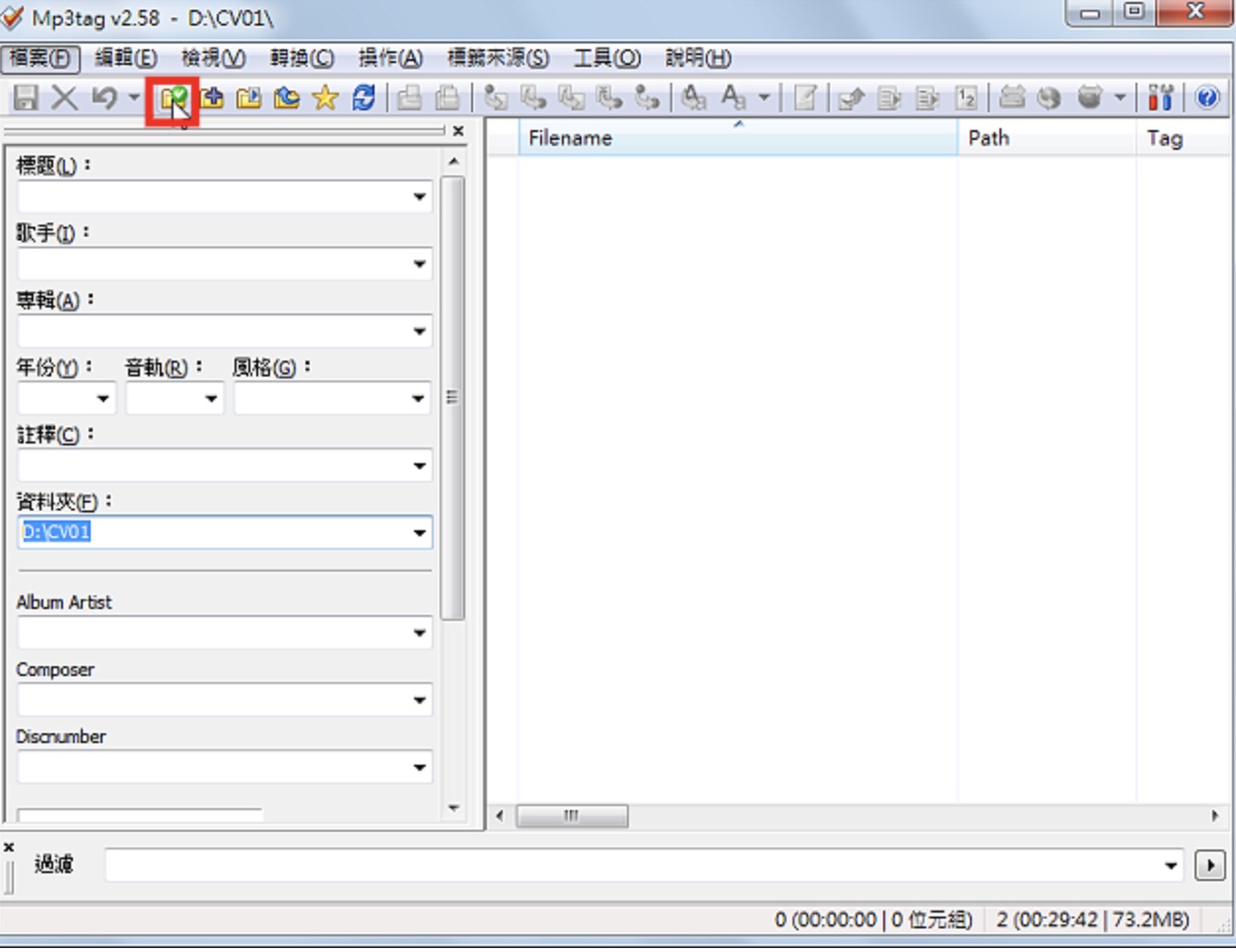Open the 標籤來源(S) menu
The height and width of the screenshot is (952, 1236).
click(499, 58)
